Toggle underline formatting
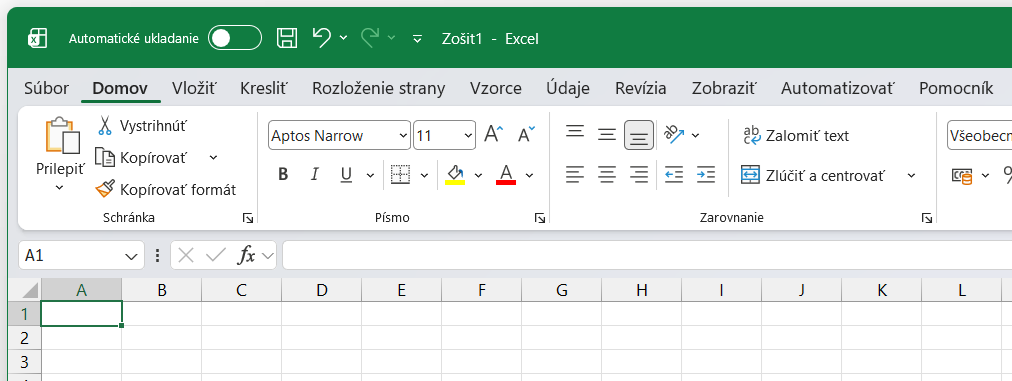Screen dimensions: 1012x381 click(346, 174)
